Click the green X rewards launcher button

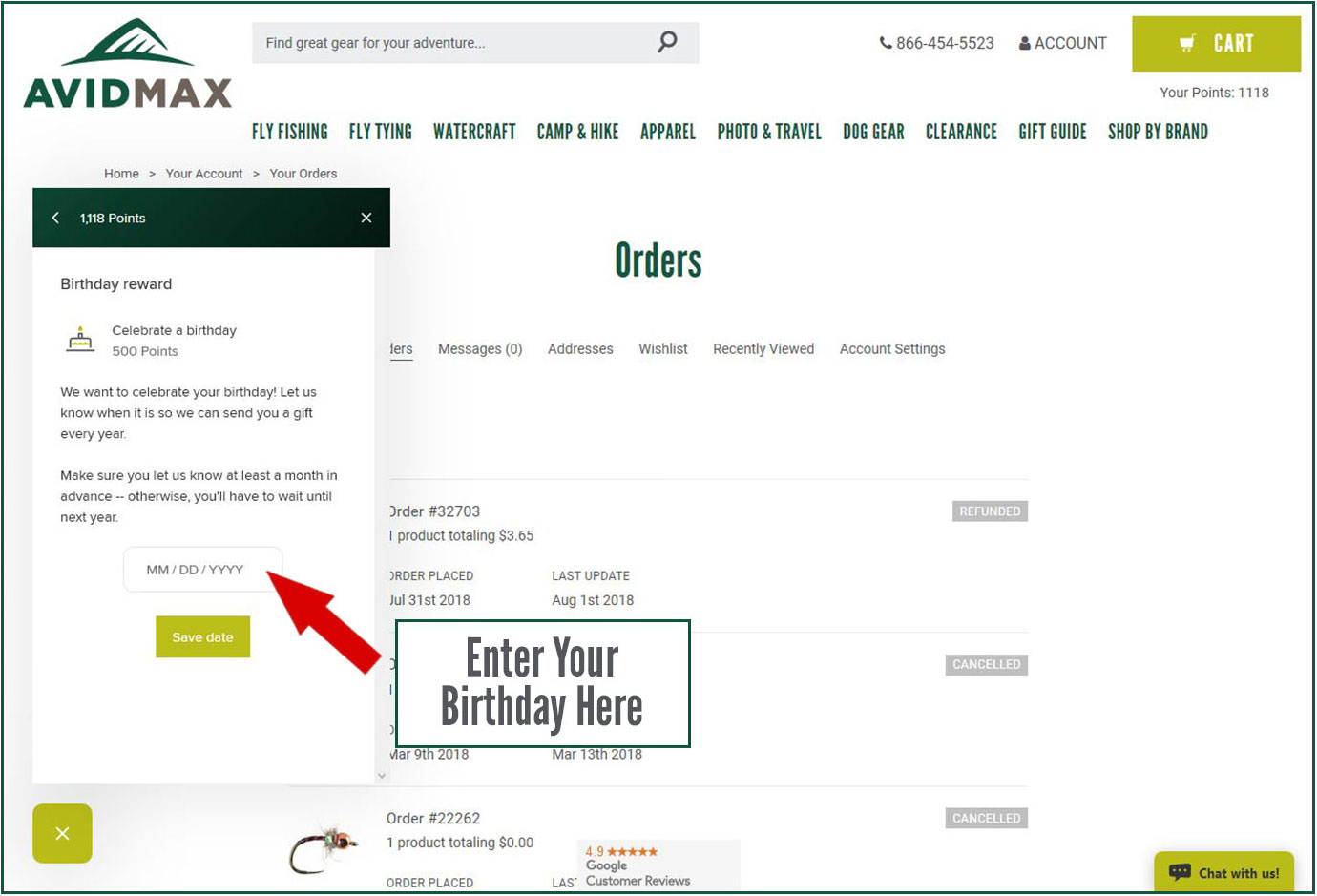coord(62,833)
